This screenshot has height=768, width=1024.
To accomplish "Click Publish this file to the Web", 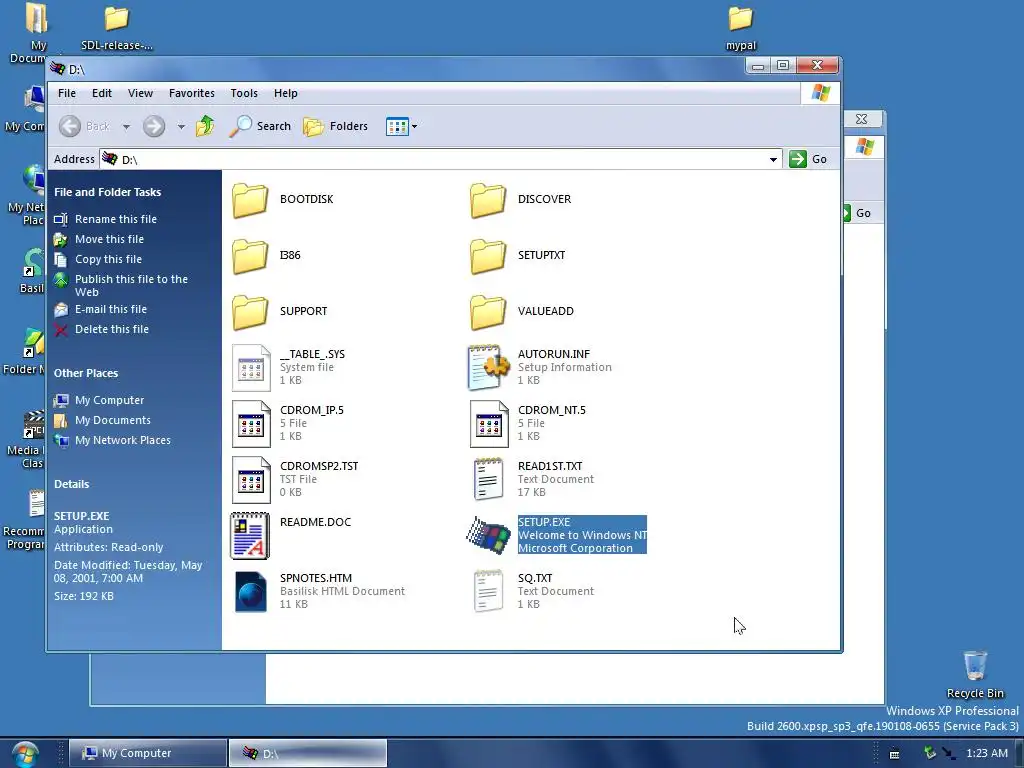I will click(131, 285).
